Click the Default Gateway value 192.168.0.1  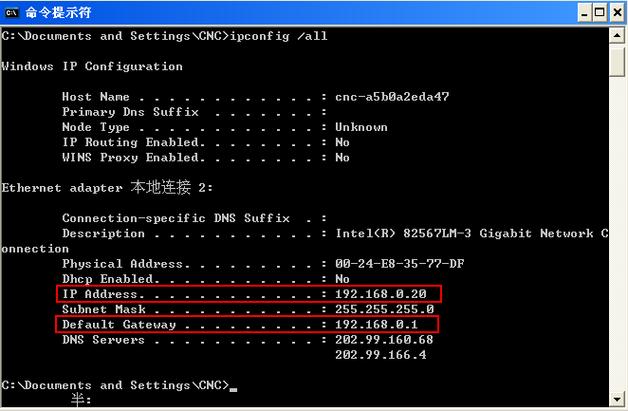coord(376,324)
